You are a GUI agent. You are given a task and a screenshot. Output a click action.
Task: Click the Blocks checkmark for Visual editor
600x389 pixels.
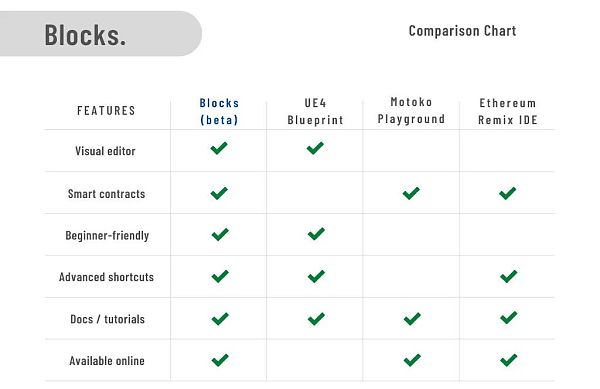[x=219, y=148]
